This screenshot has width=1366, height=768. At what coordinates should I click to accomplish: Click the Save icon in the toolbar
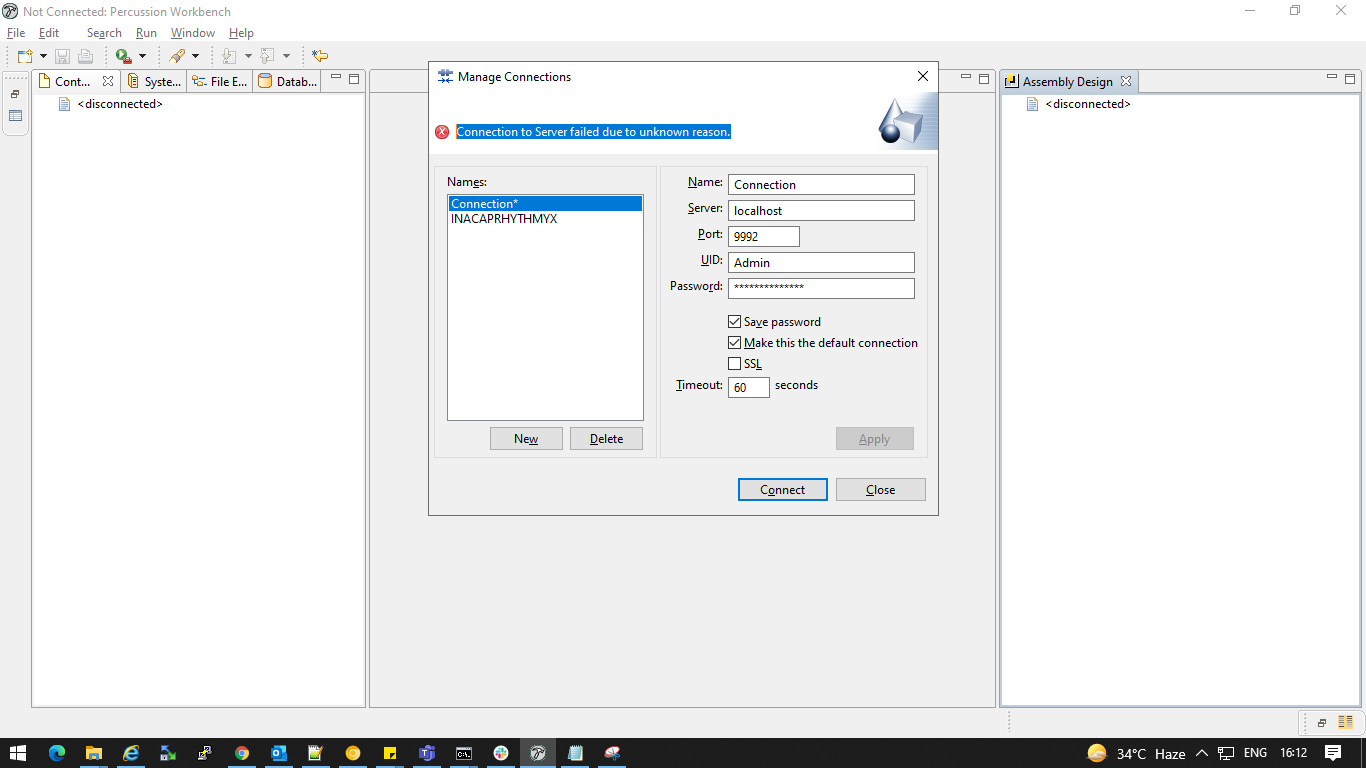pos(62,55)
